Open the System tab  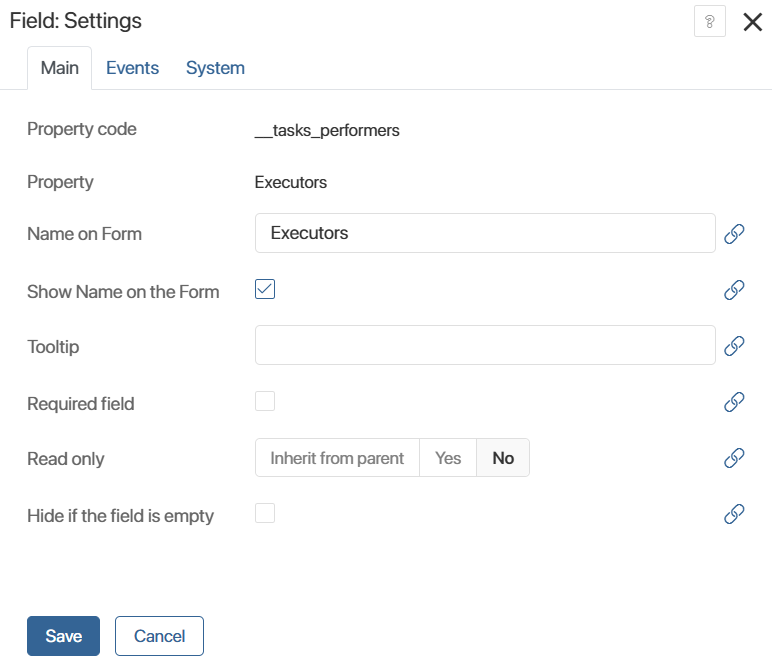tap(215, 68)
